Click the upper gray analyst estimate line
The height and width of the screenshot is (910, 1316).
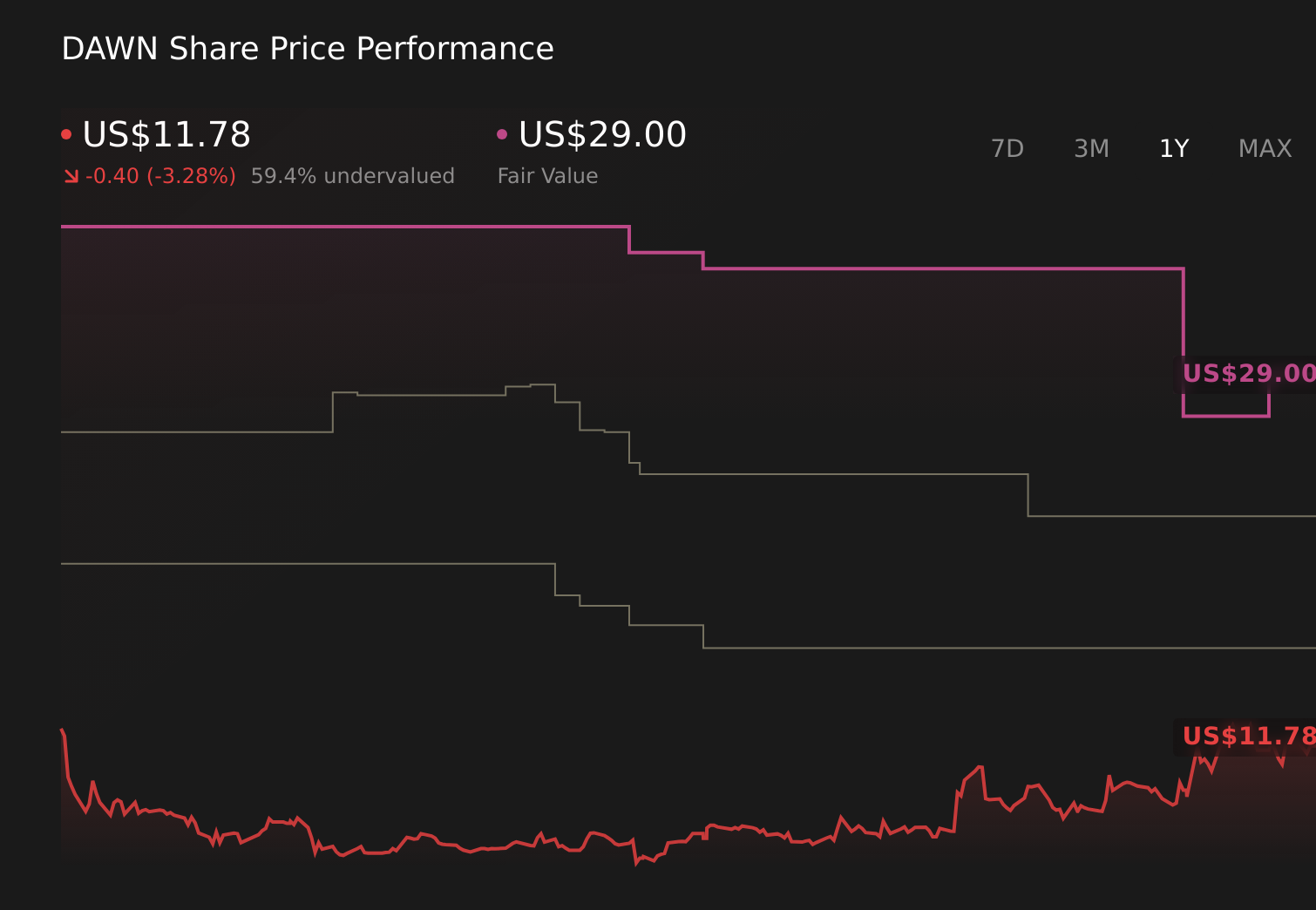828,473
